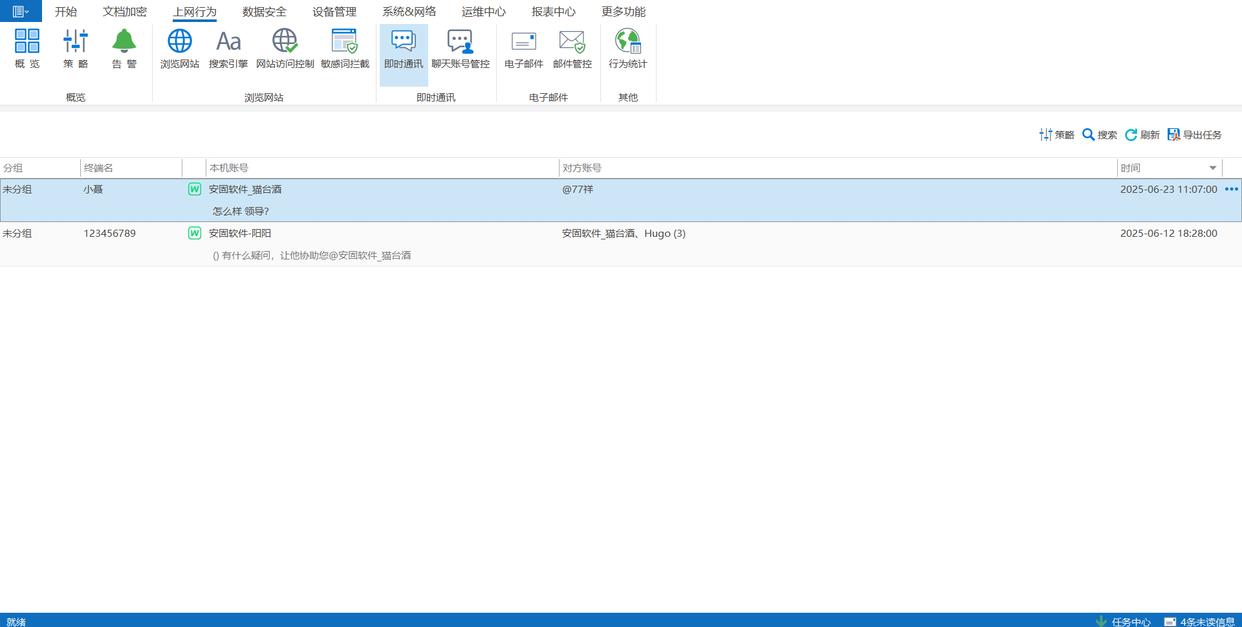Screen dimensions: 1242x627
Task: Open 网站访问控制 website access control
Action: pyautogui.click(x=285, y=48)
